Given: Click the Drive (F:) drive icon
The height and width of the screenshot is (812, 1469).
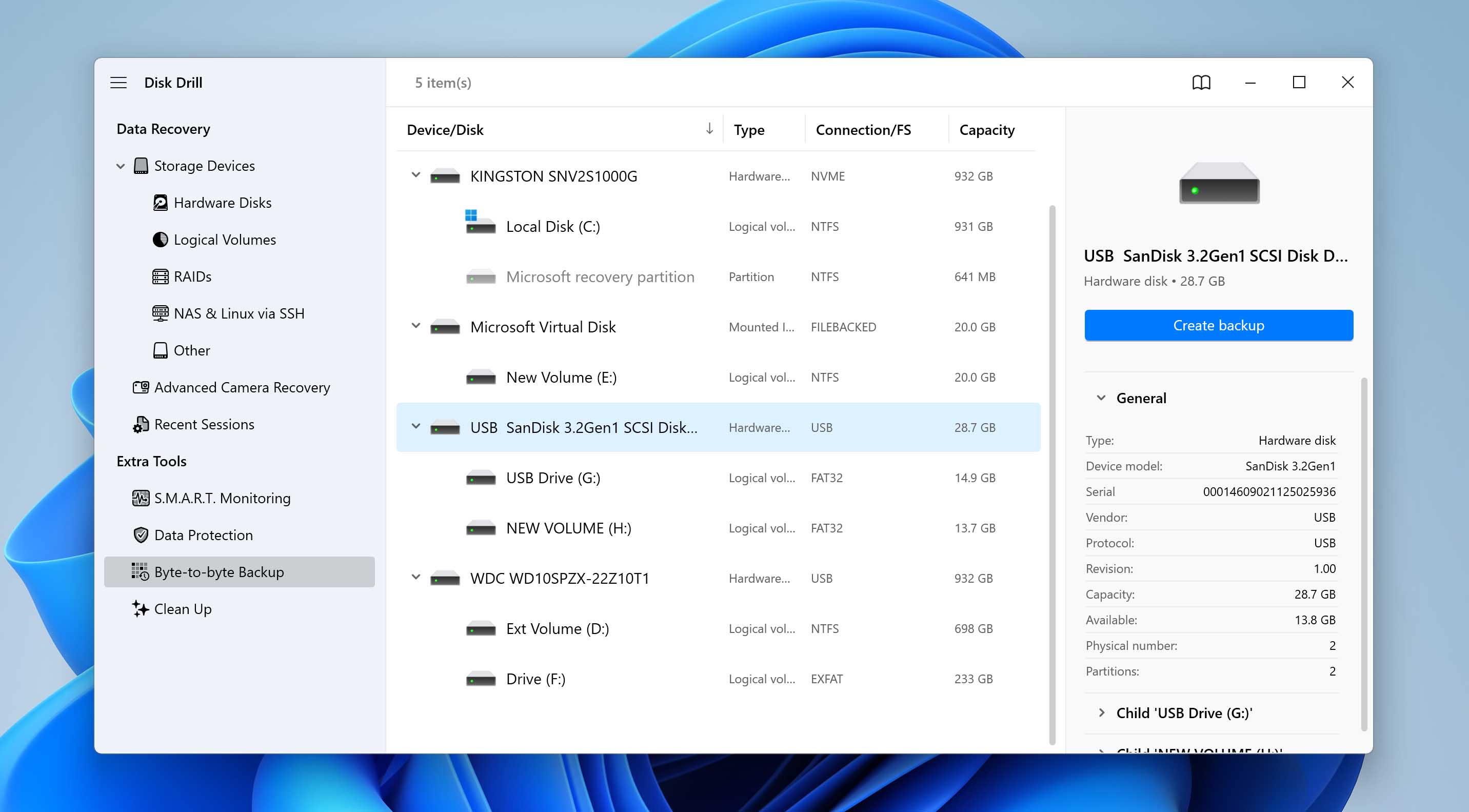Looking at the screenshot, I should 481,679.
